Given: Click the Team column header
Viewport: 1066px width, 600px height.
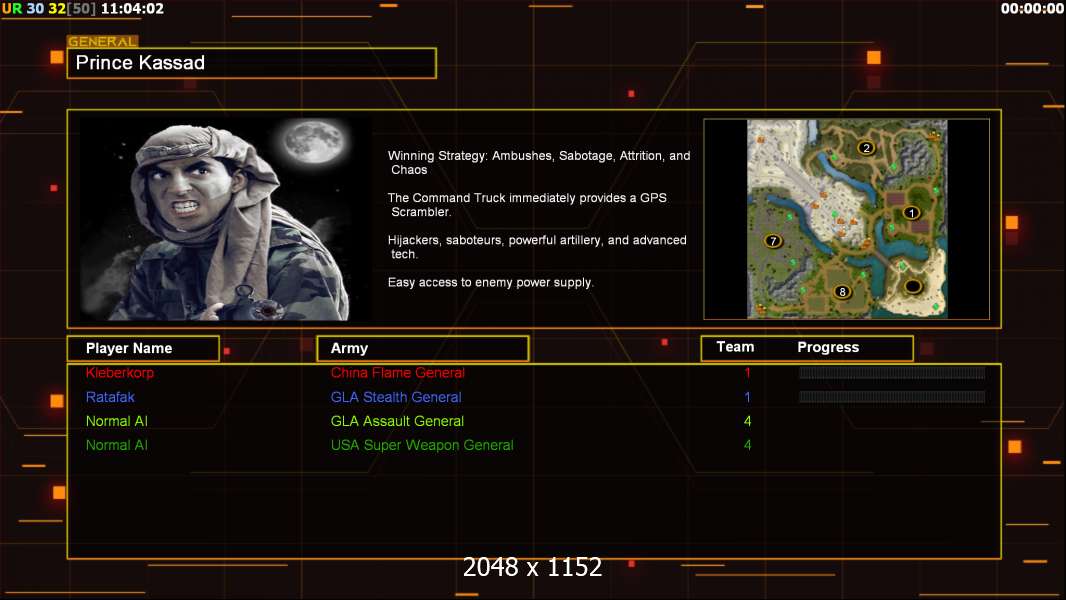Looking at the screenshot, I should click(735, 347).
